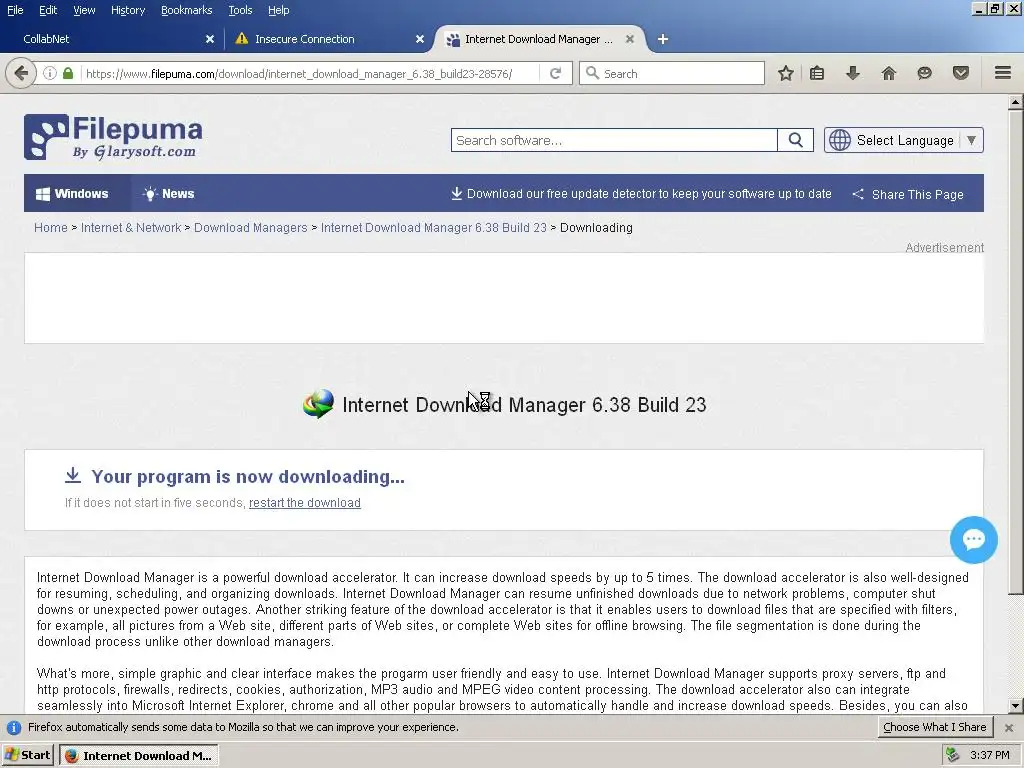Open Internet Download Manager 6.38 Build 23 breadcrumb
Screen dimensions: 1024x768
coord(434,227)
